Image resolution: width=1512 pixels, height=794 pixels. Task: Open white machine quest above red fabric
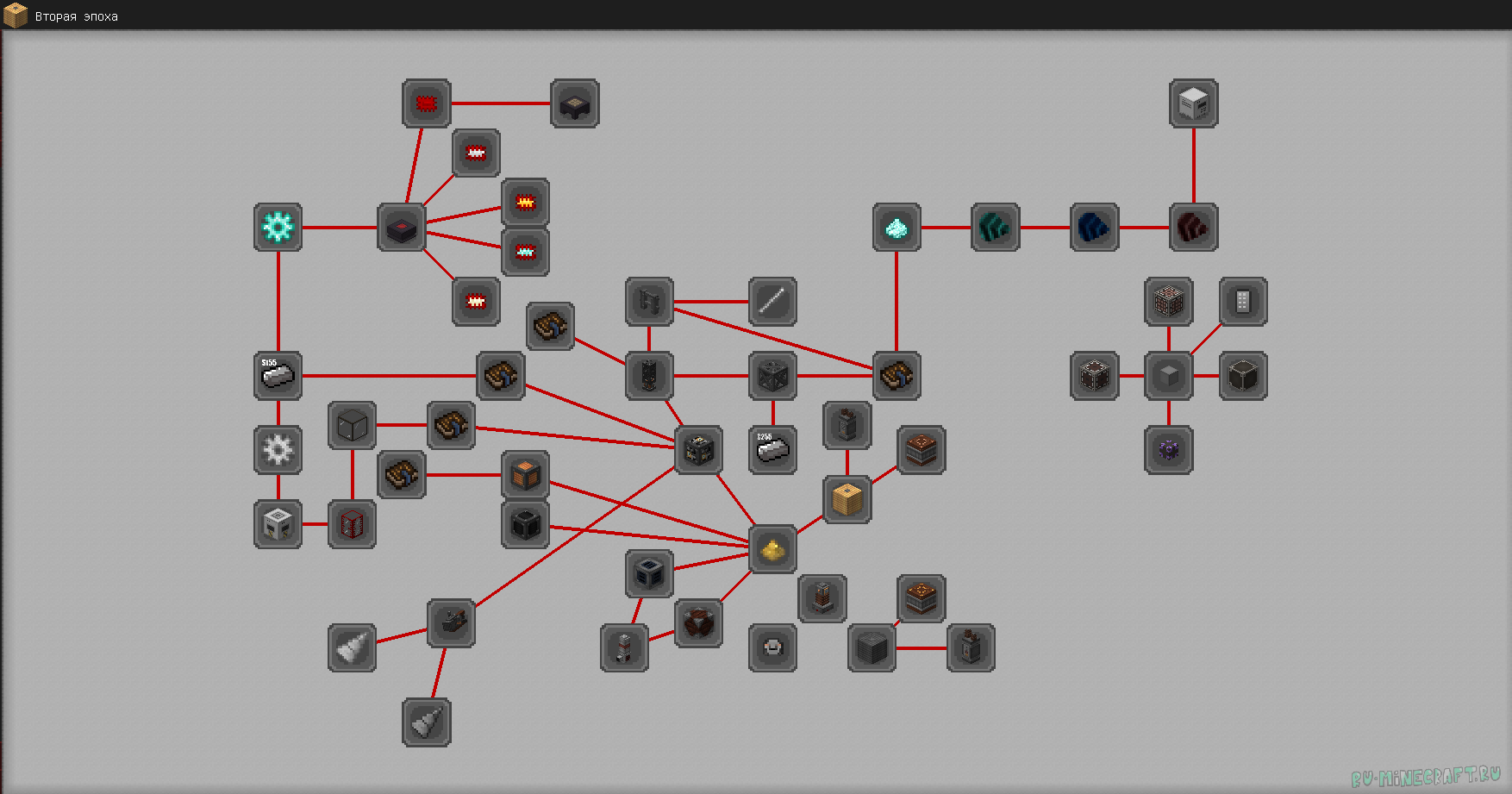click(x=1194, y=103)
